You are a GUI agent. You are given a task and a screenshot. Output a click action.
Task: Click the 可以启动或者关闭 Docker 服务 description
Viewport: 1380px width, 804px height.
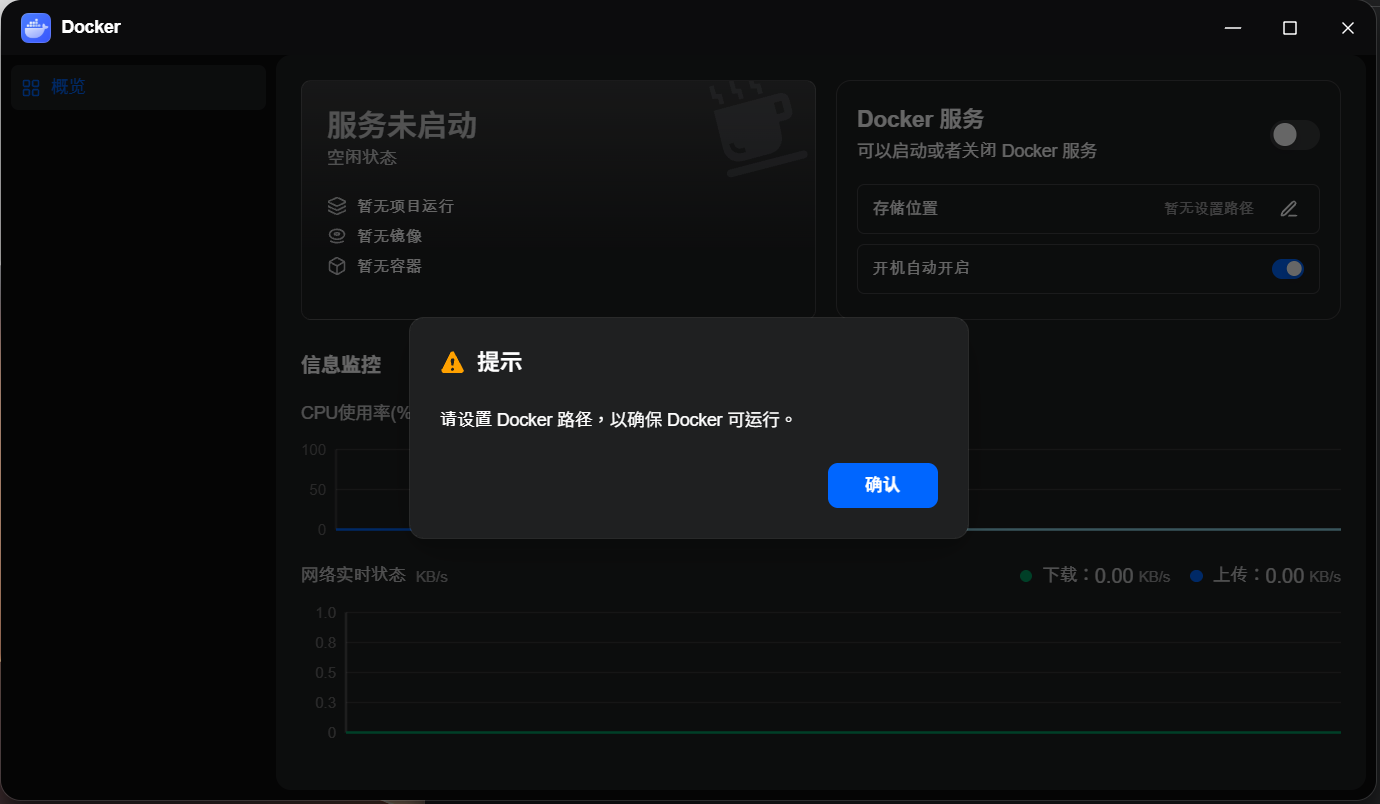977,151
